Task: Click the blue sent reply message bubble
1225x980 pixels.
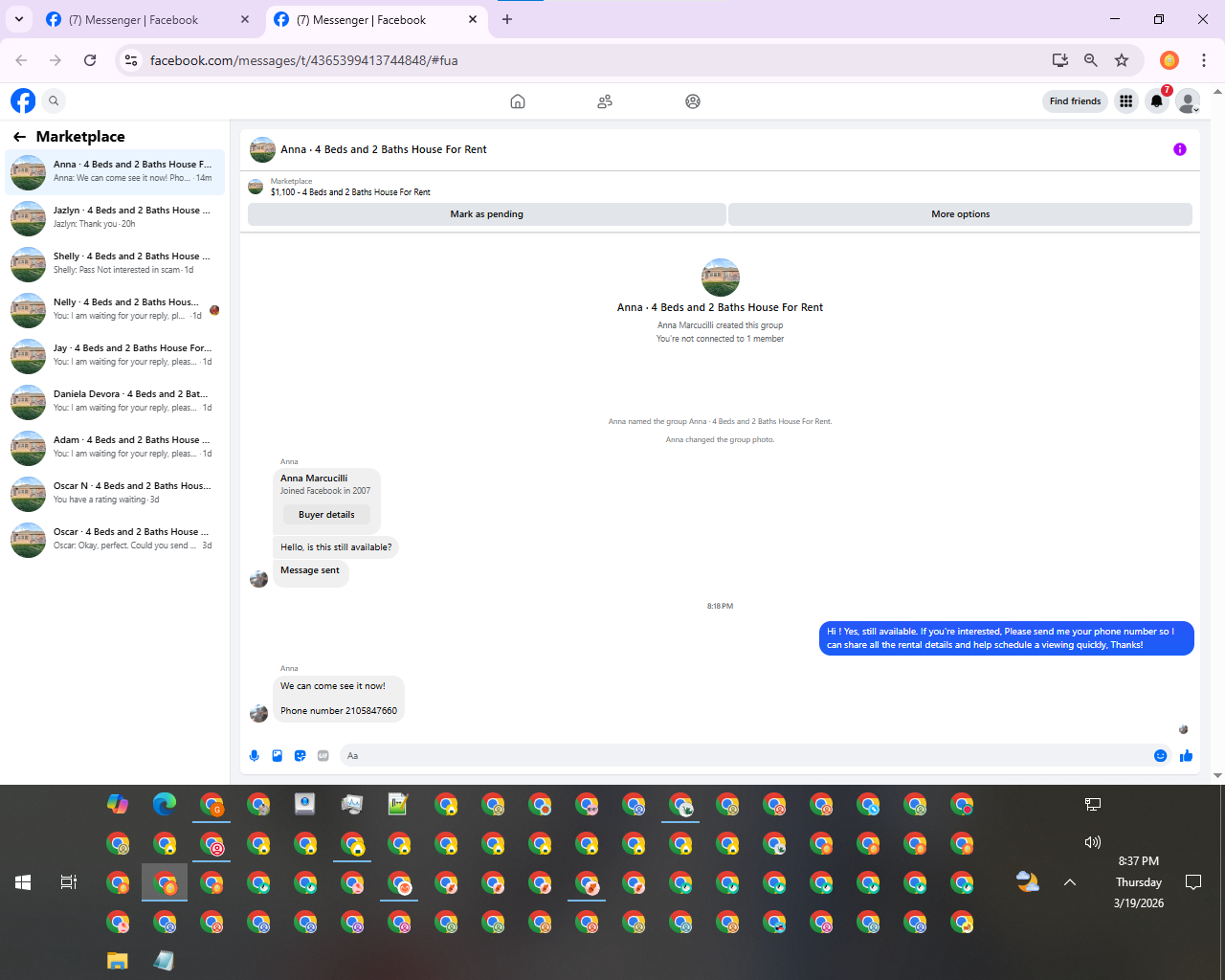Action: click(1007, 638)
